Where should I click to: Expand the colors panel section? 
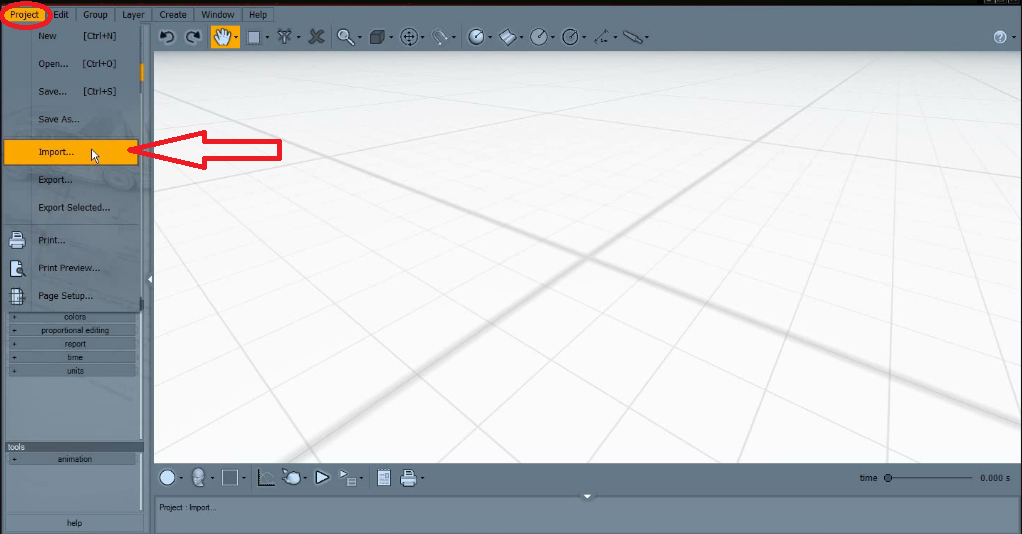pos(72,317)
